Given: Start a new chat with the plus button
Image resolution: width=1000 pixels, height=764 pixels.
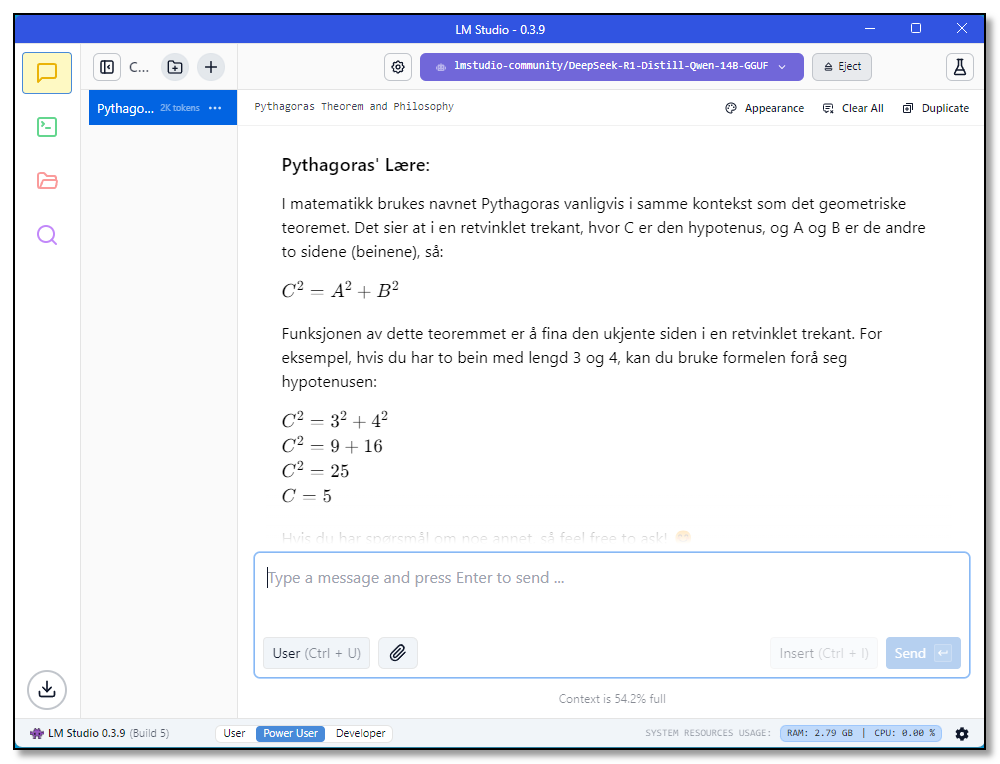Looking at the screenshot, I should click(211, 67).
